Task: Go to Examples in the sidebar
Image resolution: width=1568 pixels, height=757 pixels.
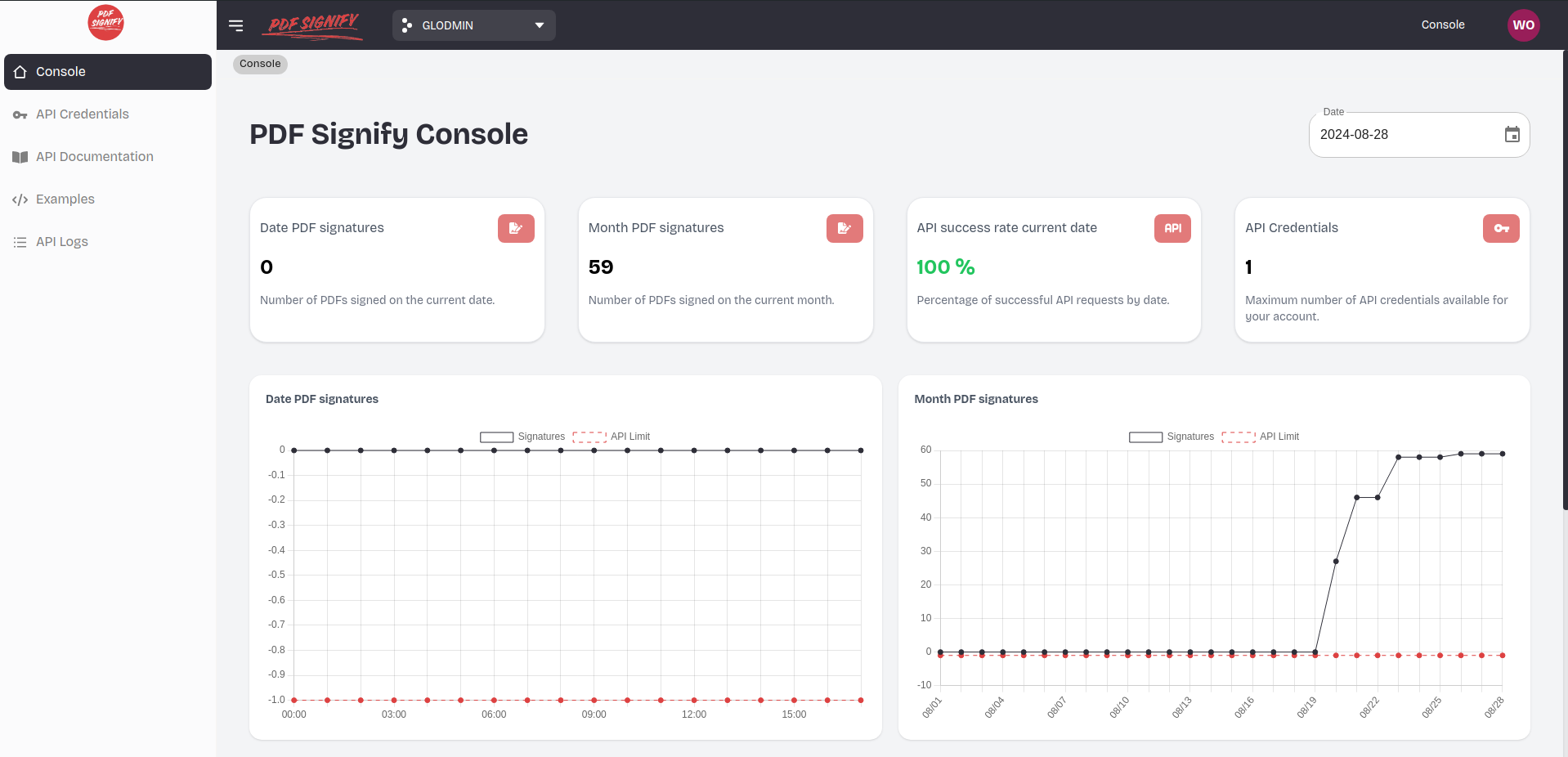Action: tap(108, 199)
